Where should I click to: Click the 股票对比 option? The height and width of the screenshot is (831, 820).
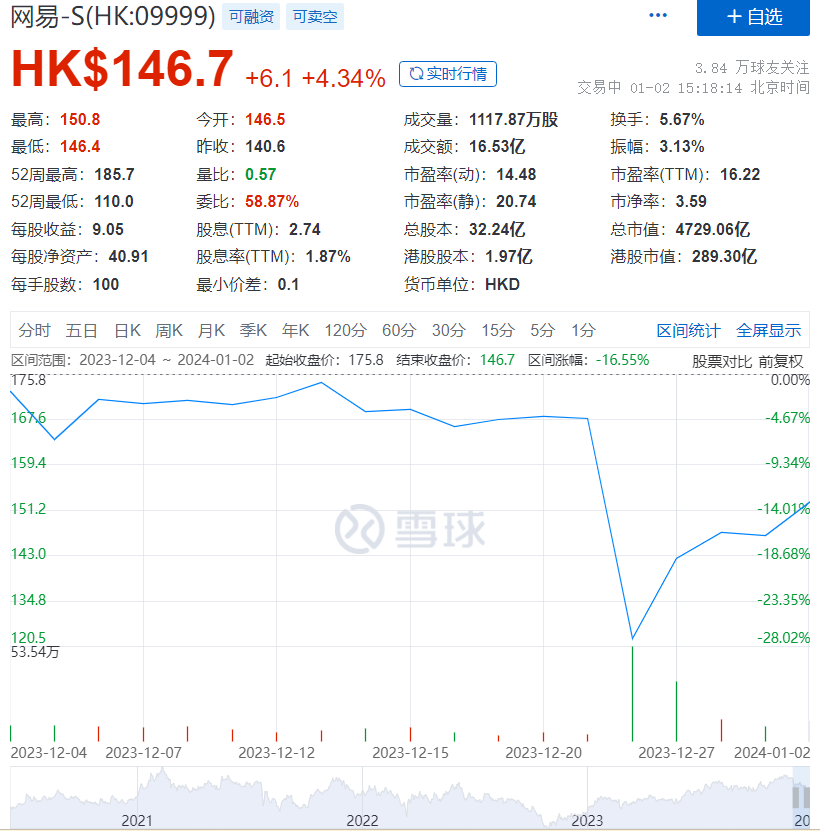[722, 361]
